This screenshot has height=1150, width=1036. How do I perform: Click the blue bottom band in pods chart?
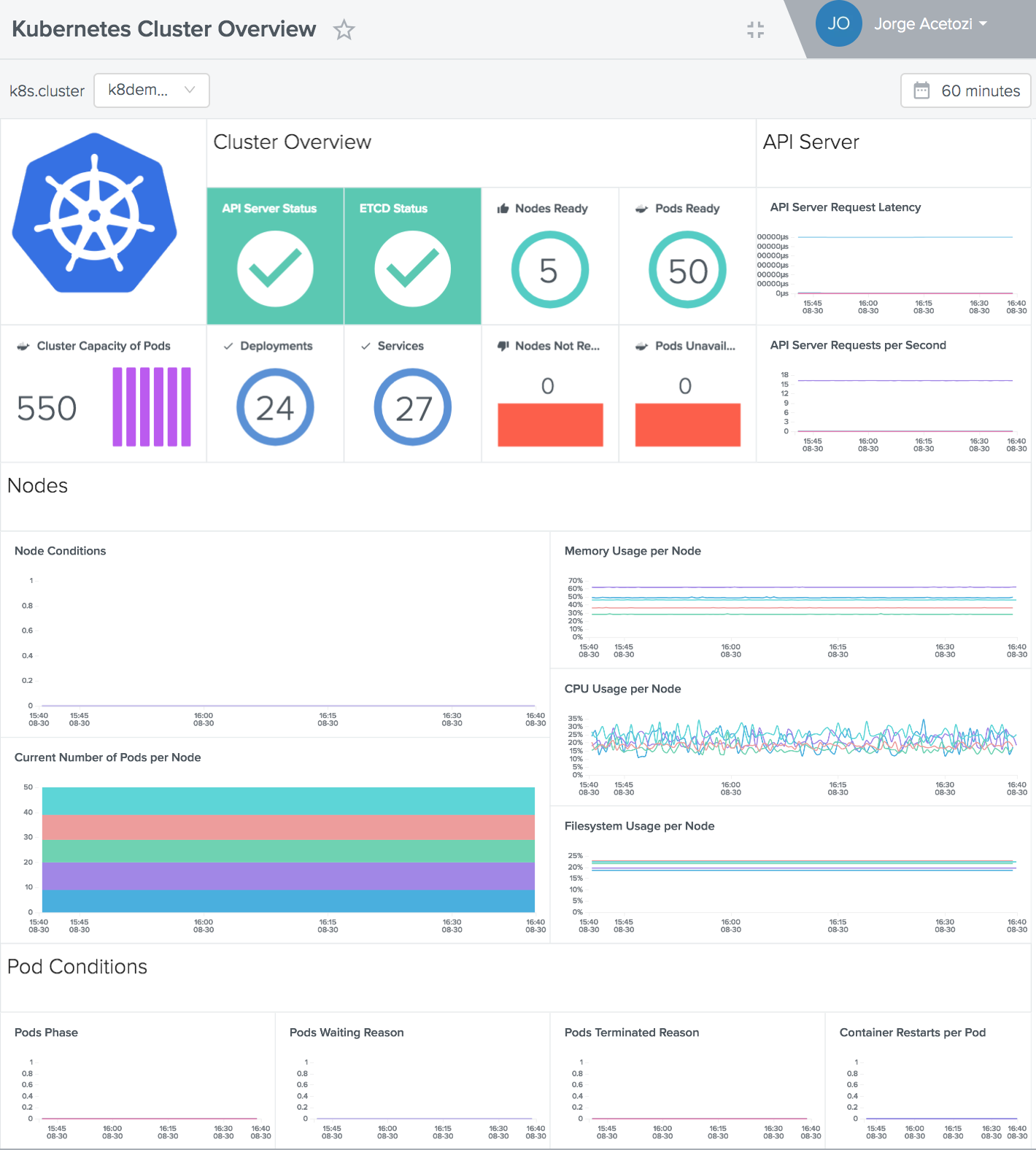[288, 900]
